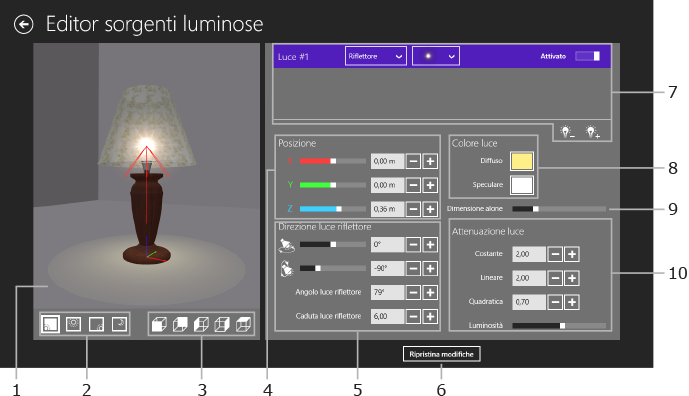The width and height of the screenshot is (689, 396).
Task: Remove light with the bulb minus icon
Action: pos(567,131)
